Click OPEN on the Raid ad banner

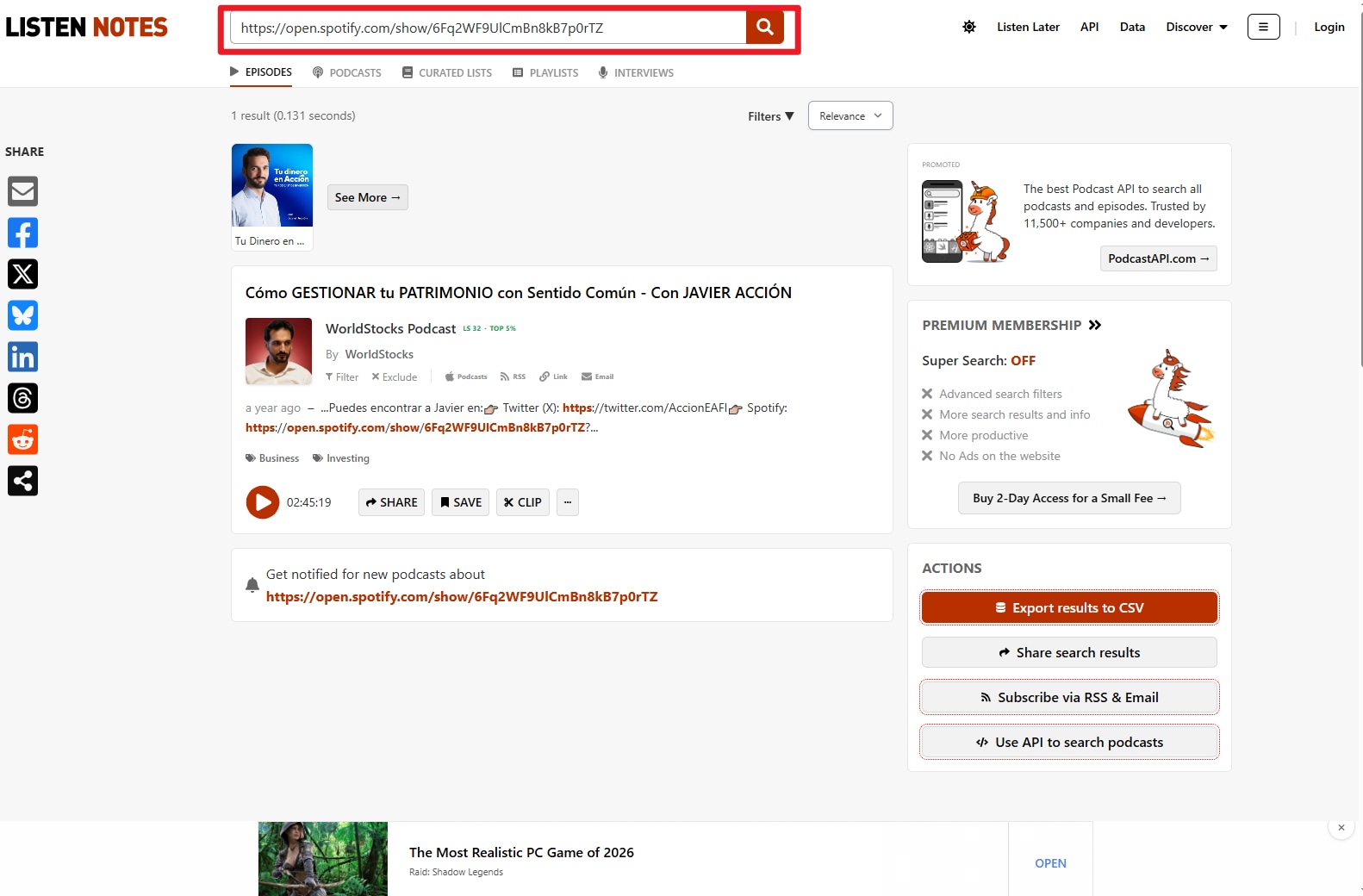tap(1050, 863)
